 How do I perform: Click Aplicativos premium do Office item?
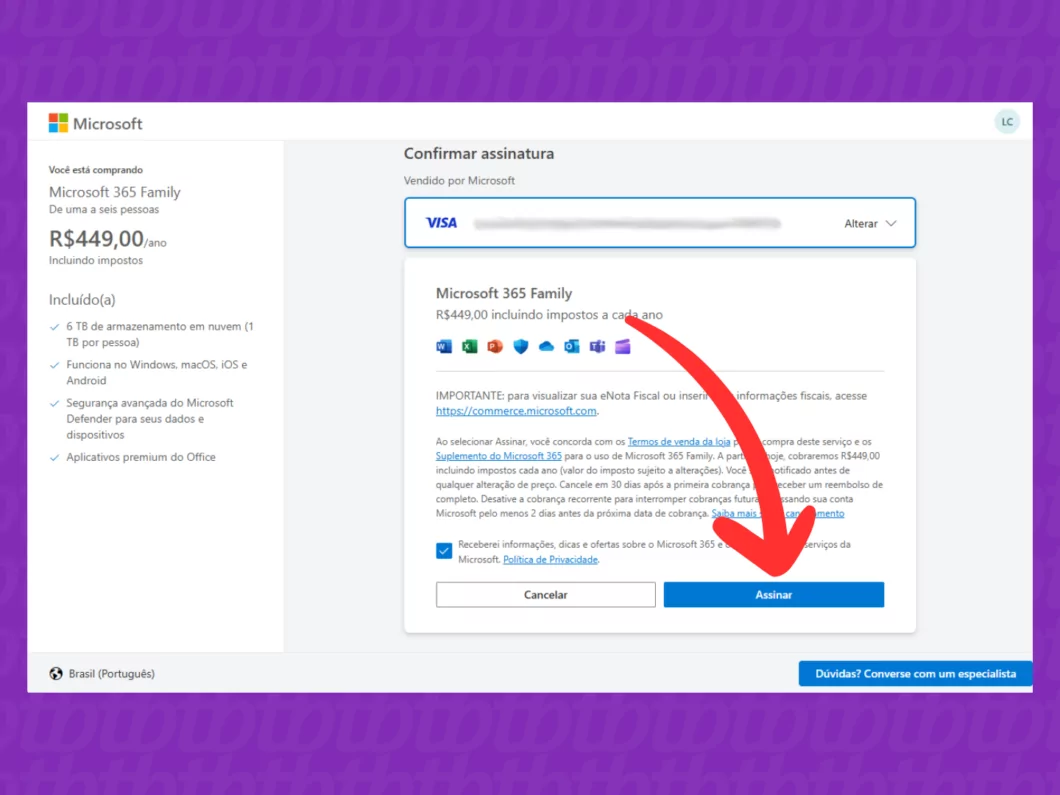click(x=141, y=457)
